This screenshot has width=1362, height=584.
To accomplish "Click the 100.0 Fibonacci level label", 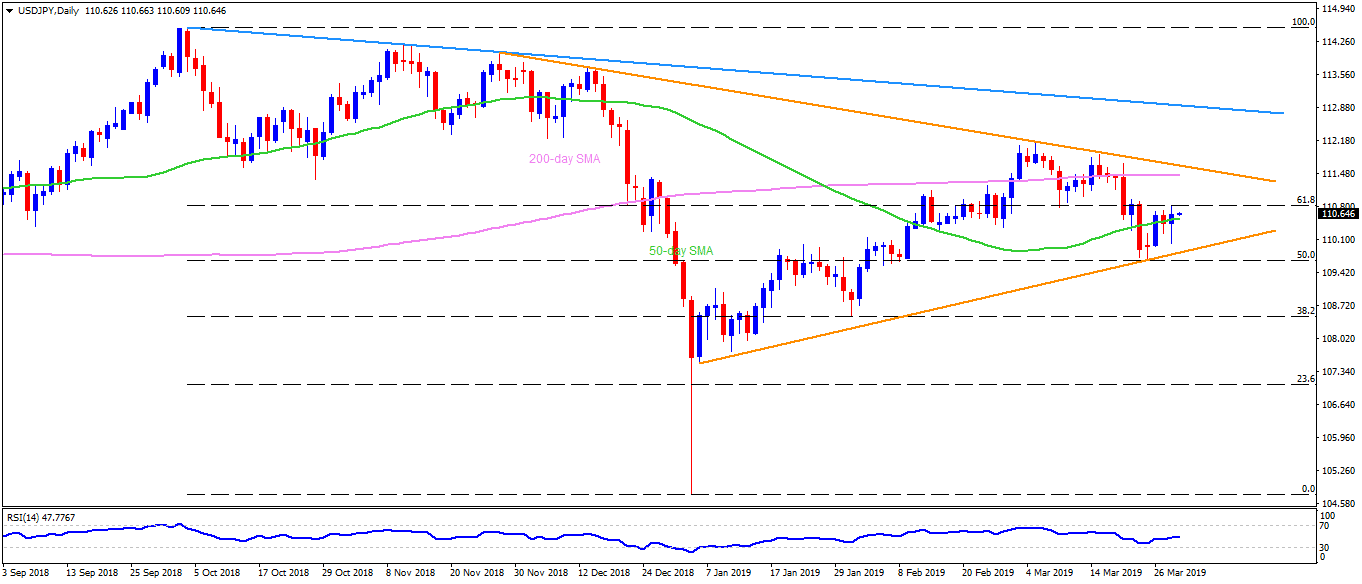I will (1301, 22).
